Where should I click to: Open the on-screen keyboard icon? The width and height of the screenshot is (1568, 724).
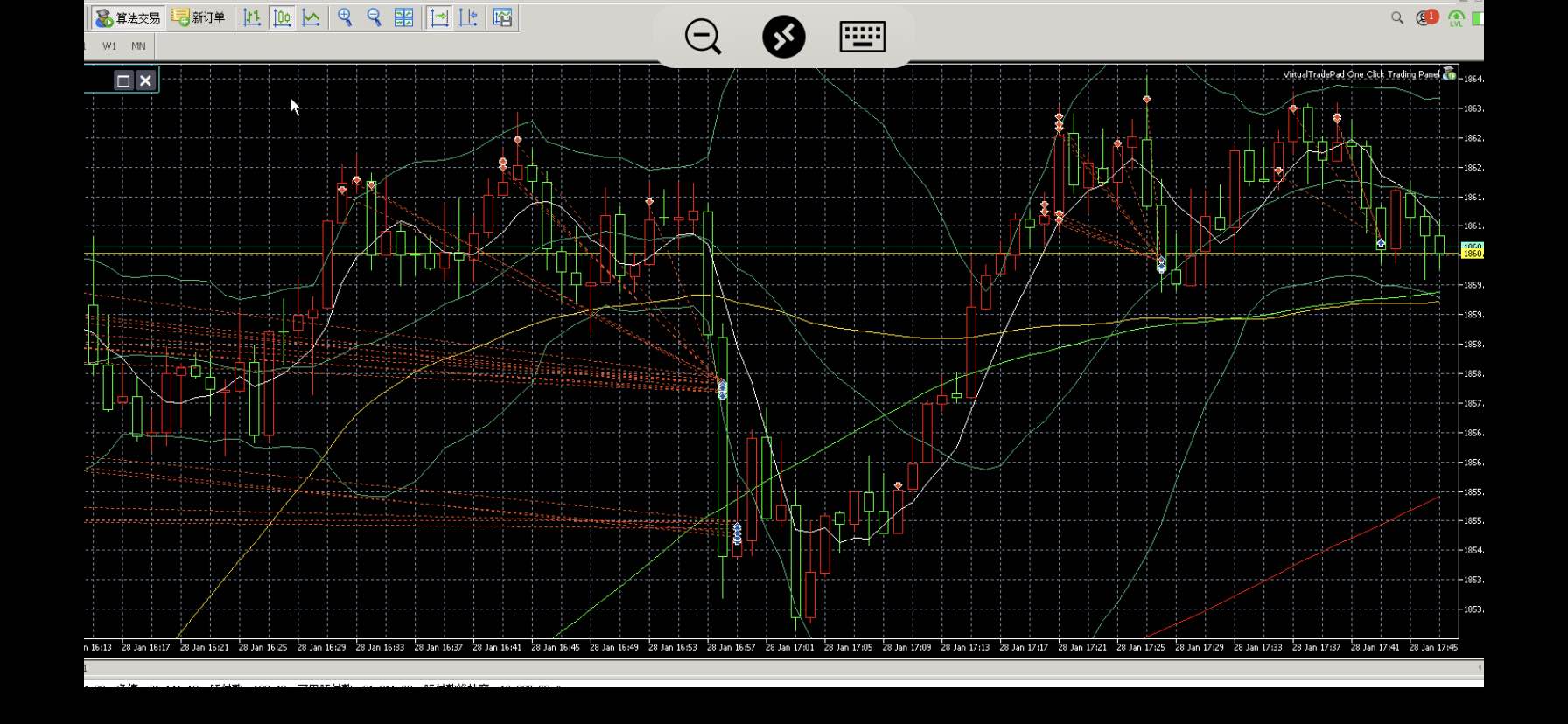863,37
